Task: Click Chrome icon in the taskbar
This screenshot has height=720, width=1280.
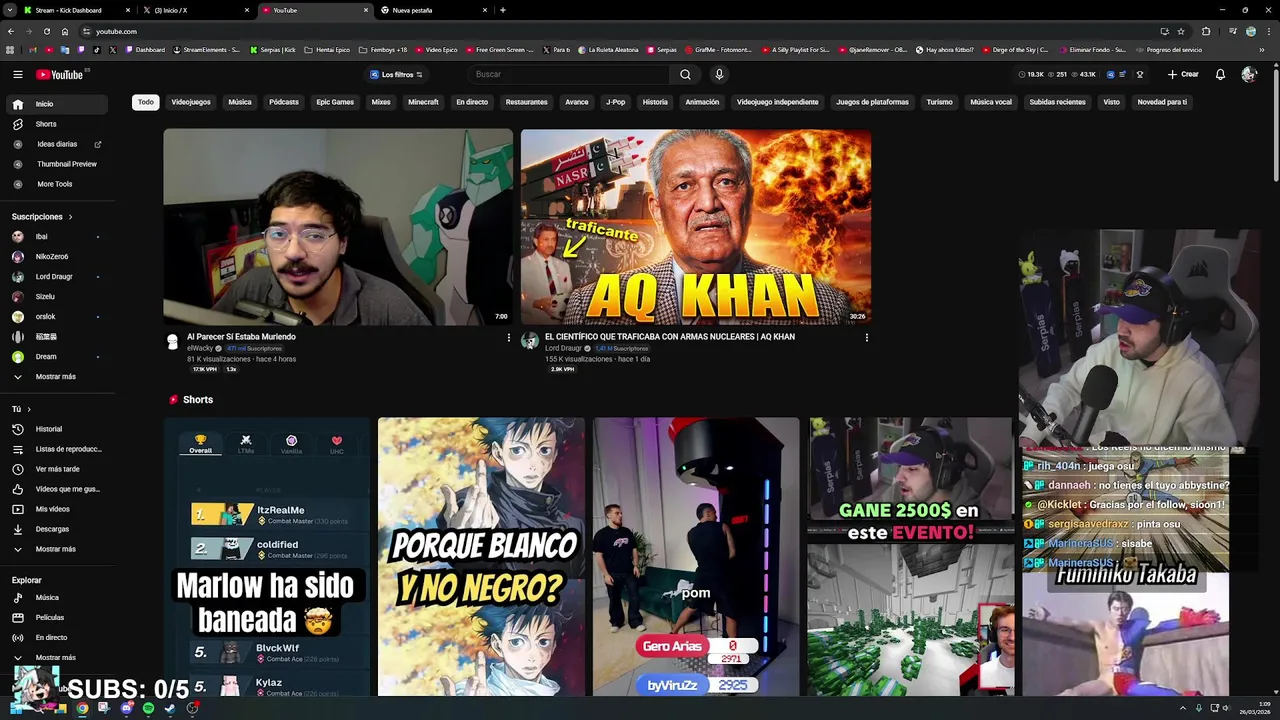Action: point(82,708)
